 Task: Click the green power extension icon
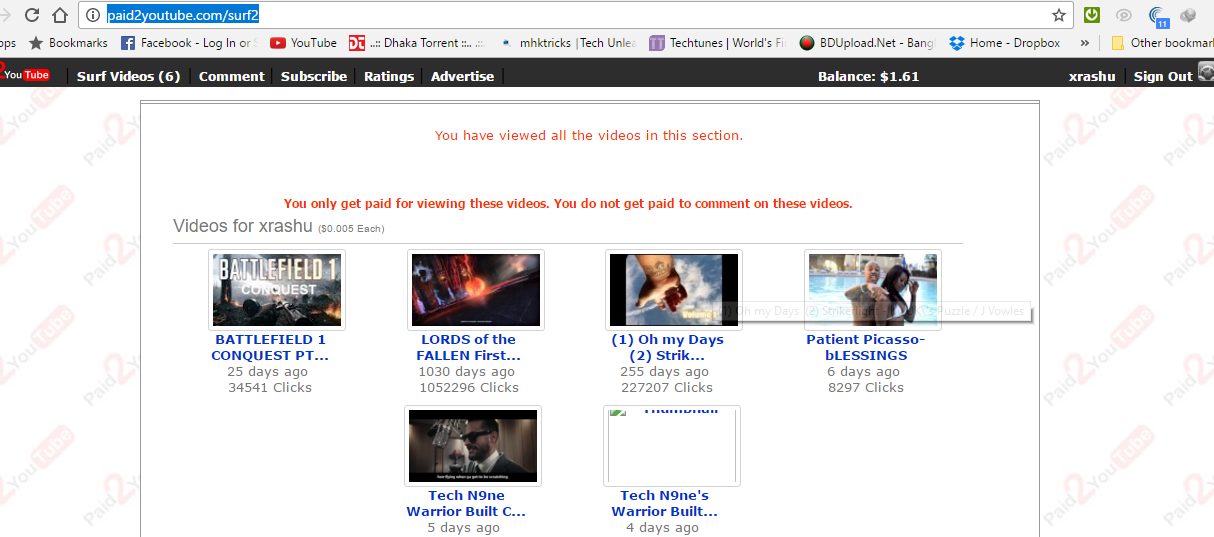1092,15
